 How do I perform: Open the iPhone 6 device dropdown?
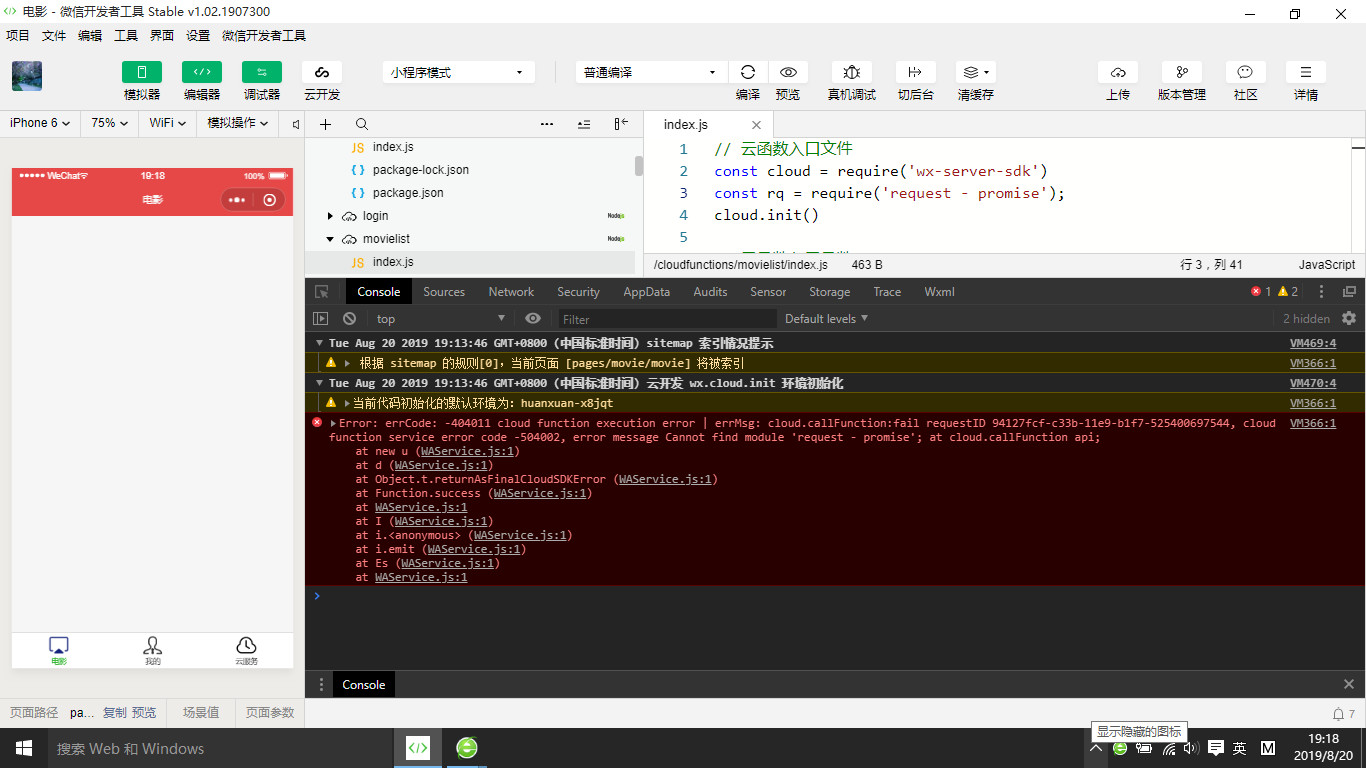[40, 123]
